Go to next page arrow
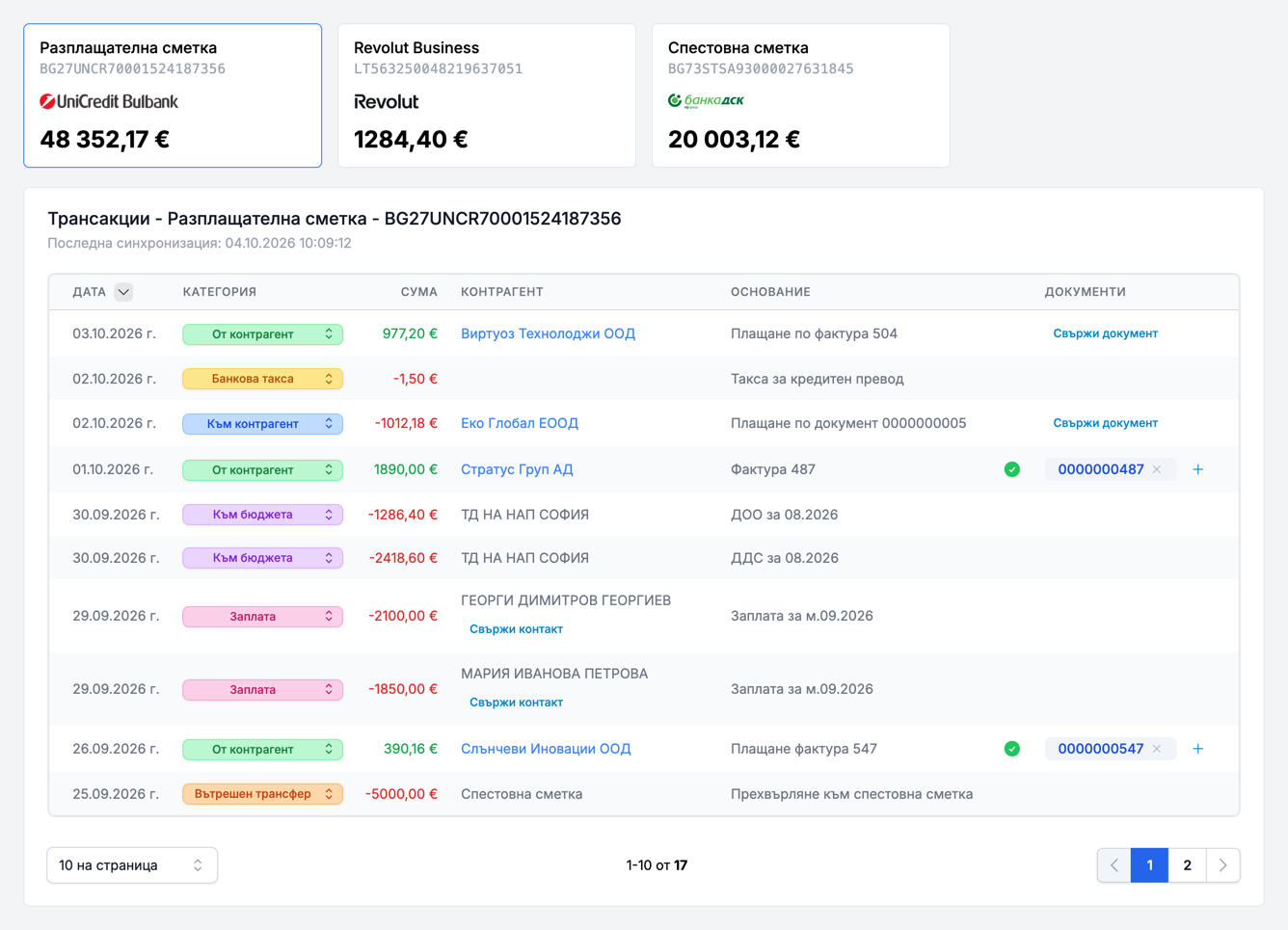 (1223, 865)
